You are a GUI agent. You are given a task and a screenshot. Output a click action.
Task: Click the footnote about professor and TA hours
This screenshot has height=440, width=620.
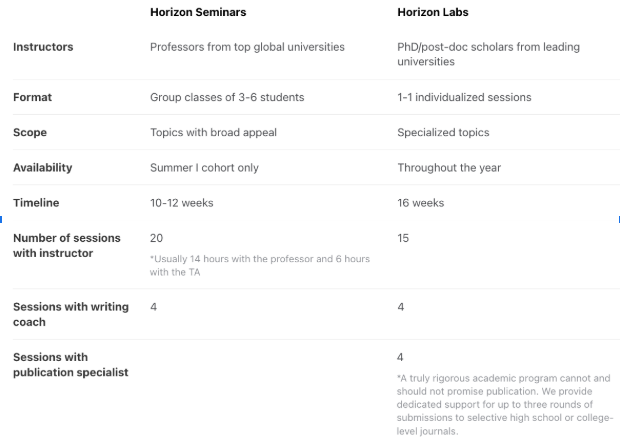[260, 265]
